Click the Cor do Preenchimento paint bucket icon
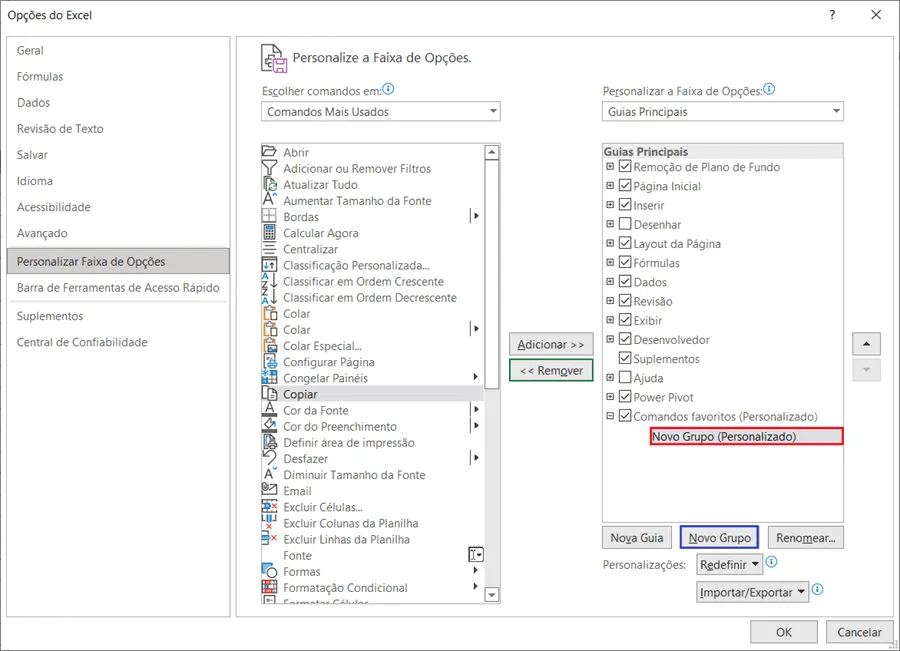Viewport: 900px width, 651px height. click(x=269, y=425)
